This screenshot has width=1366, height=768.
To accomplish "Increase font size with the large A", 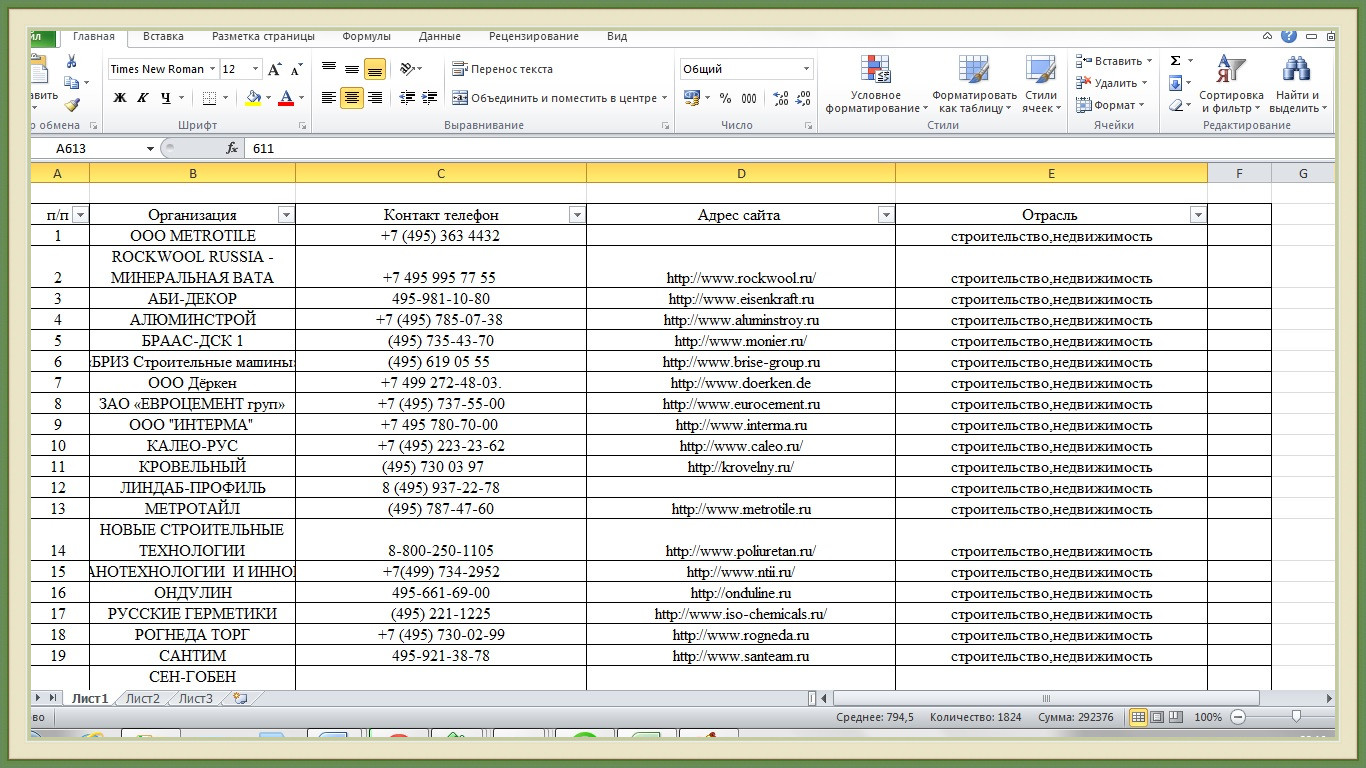I will pos(274,69).
